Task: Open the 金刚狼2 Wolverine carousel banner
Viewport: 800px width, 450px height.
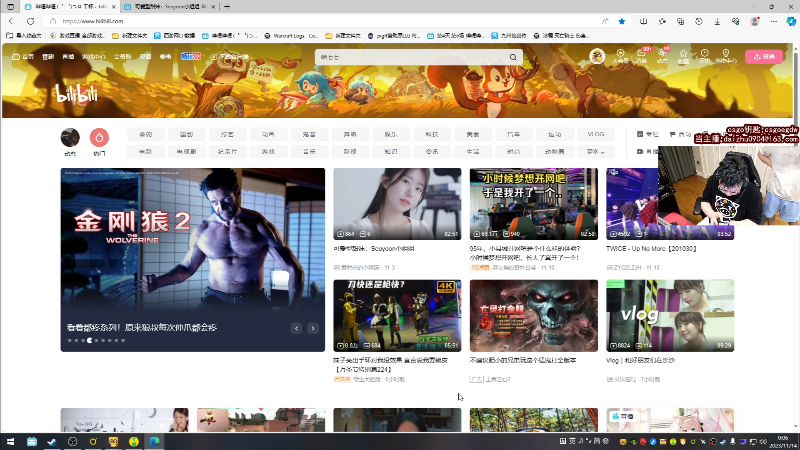Action: pos(192,260)
